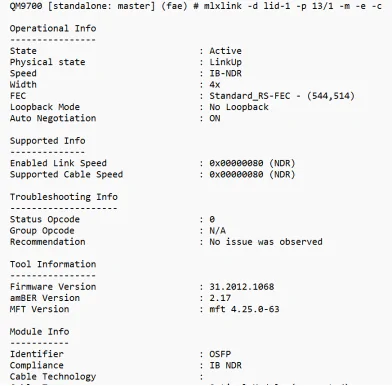Click the Troubleshooting Info heading
The image size is (392, 386).
pos(64,197)
